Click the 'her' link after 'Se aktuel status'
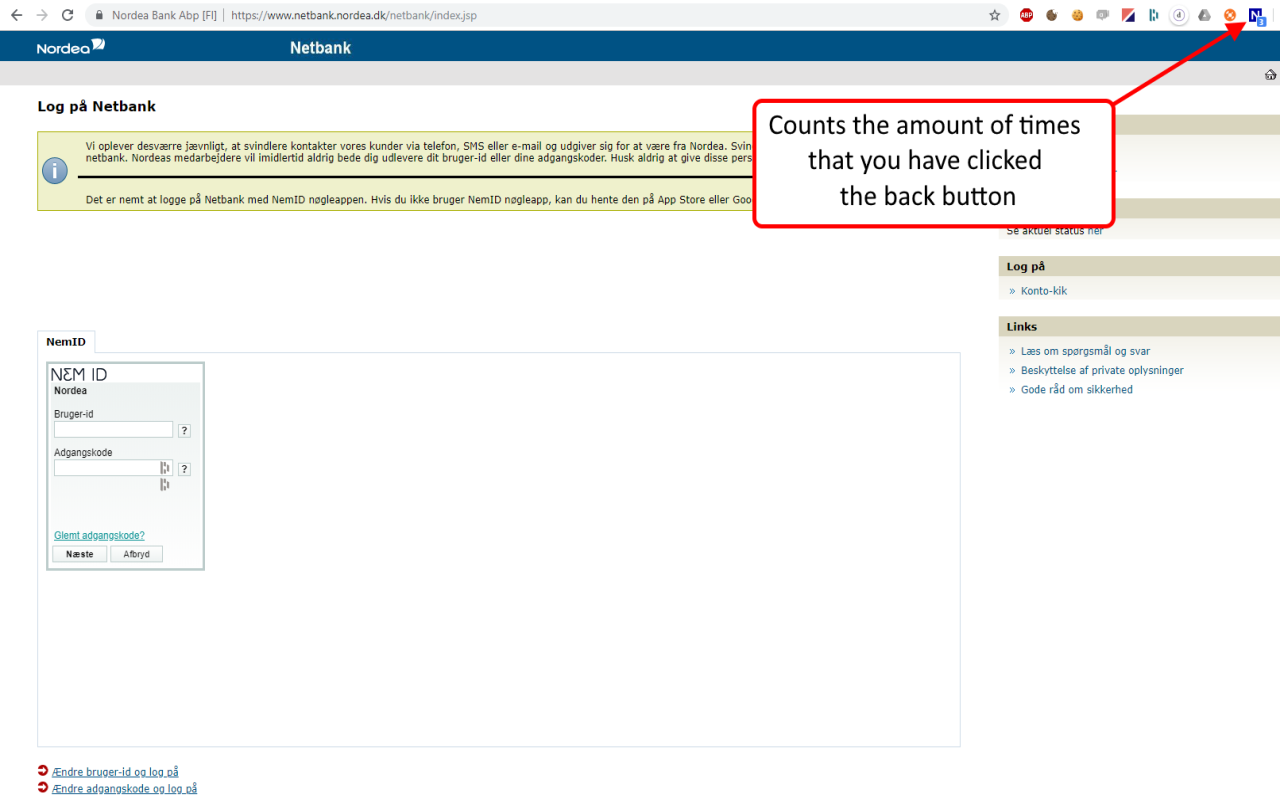The image size is (1280, 800). [x=1095, y=231]
